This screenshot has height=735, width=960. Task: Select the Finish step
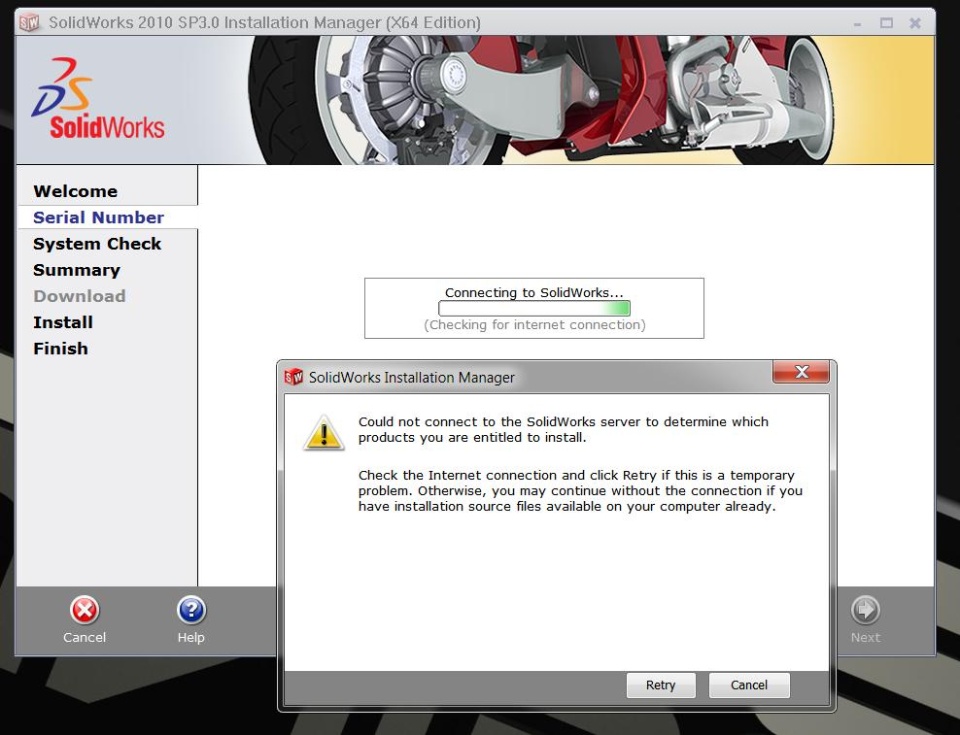(61, 349)
